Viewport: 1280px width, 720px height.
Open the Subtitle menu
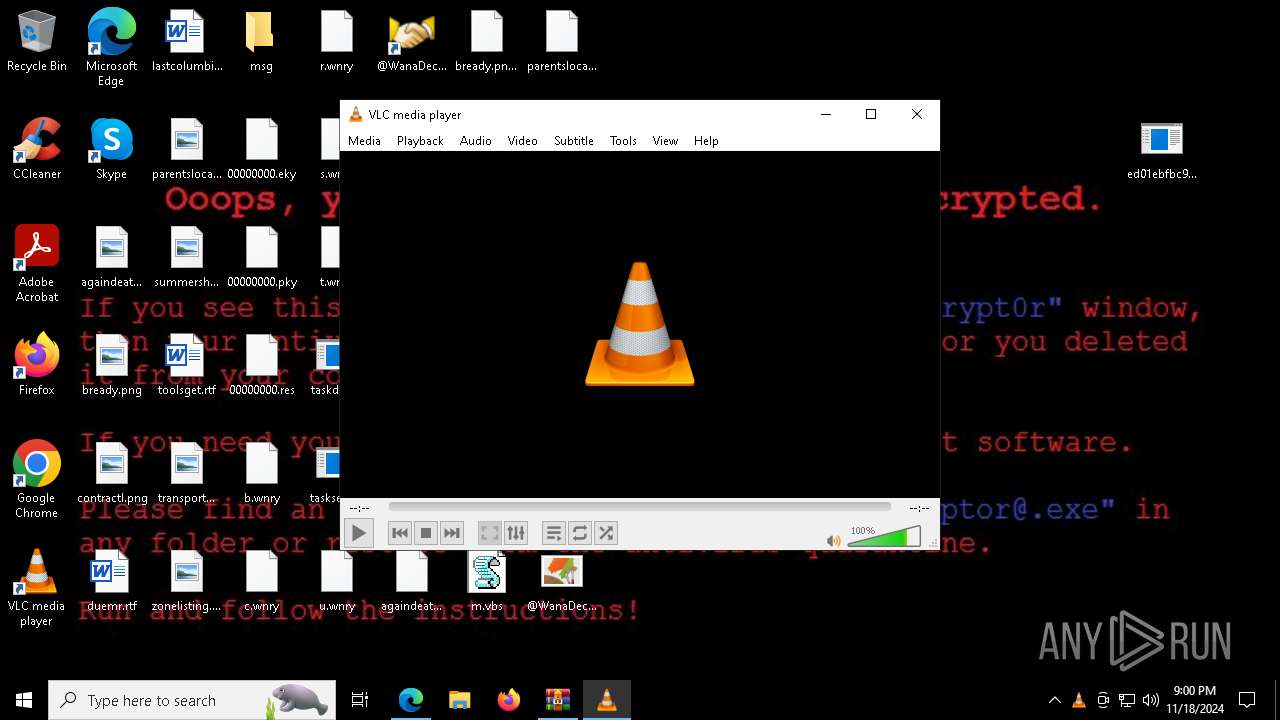pos(574,141)
